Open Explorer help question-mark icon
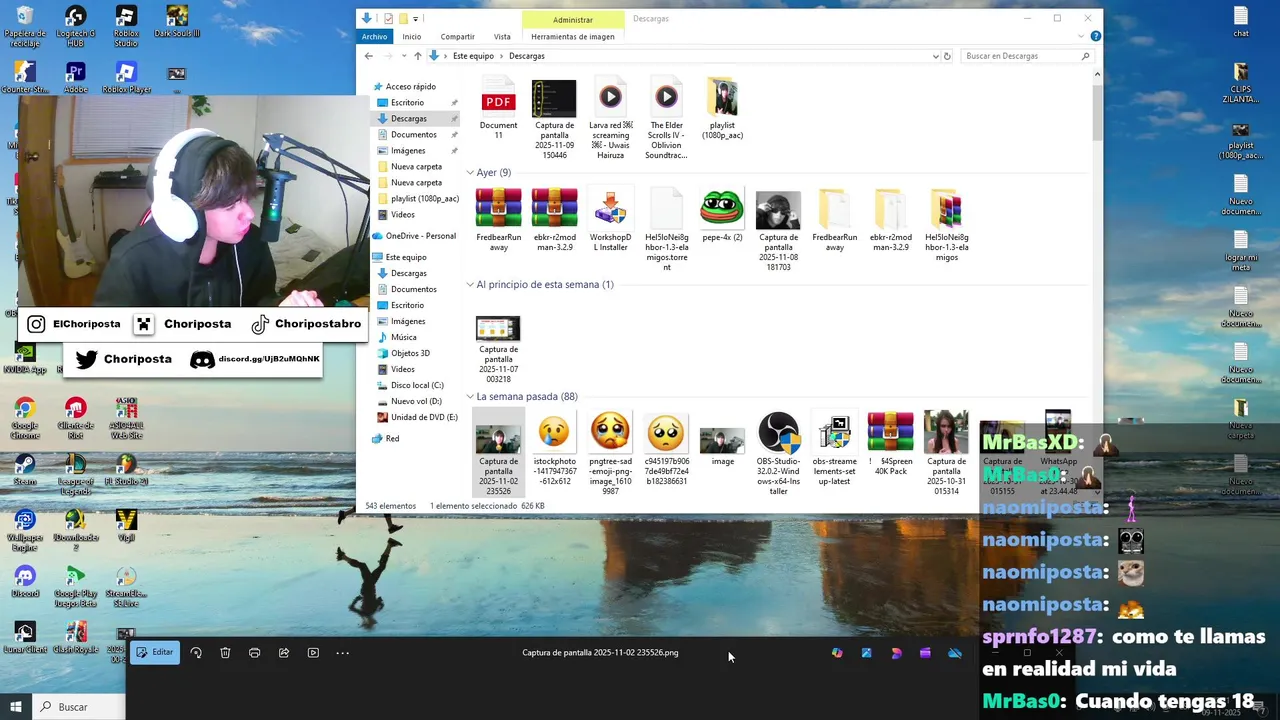 coord(1096,36)
